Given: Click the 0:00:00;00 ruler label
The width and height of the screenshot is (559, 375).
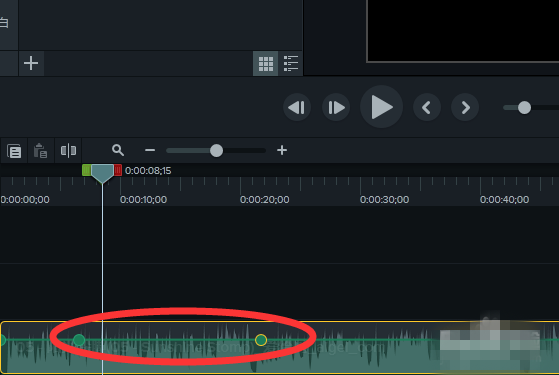Looking at the screenshot, I should 25,200.
